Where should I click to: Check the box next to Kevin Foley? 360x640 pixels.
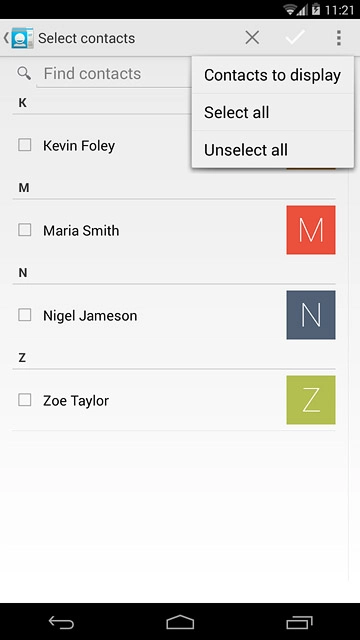(x=24, y=145)
